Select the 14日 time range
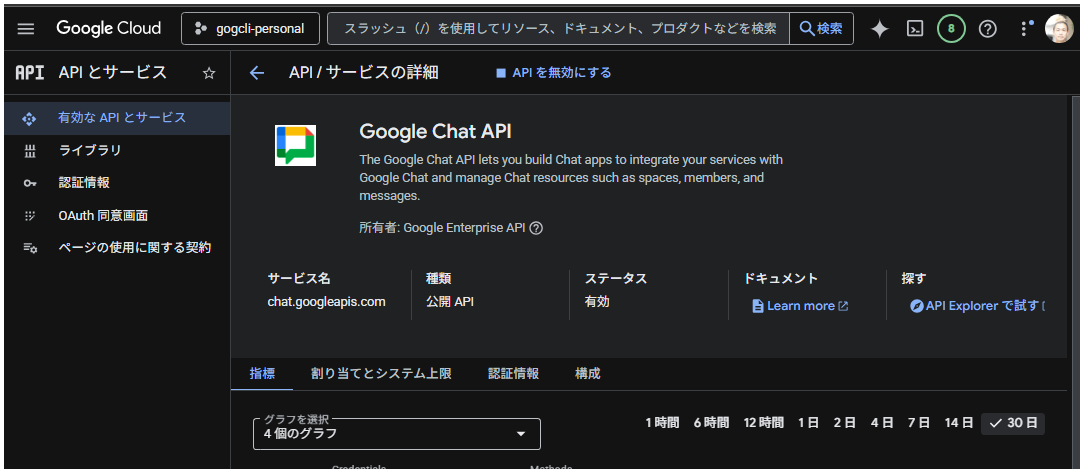The image size is (1084, 473). (959, 423)
